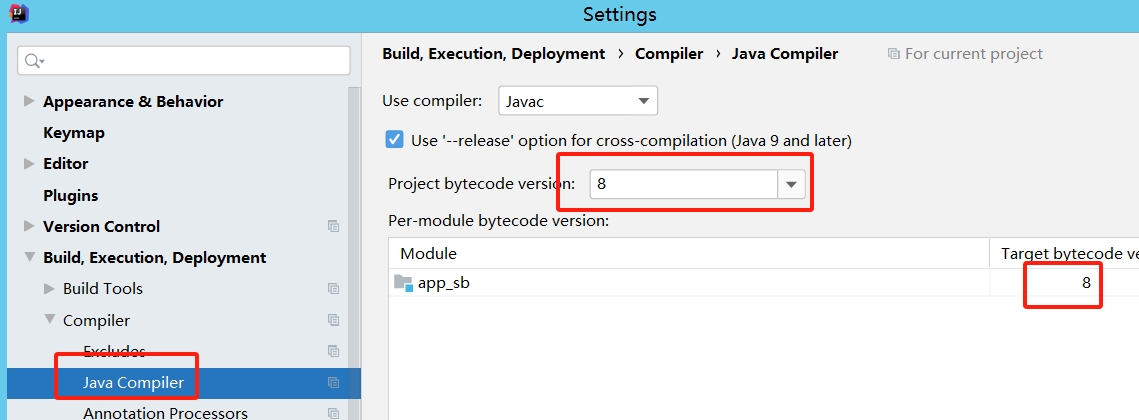Expand the Editor settings section
Screen dimensions: 1139x420
pyautogui.click(x=28, y=164)
